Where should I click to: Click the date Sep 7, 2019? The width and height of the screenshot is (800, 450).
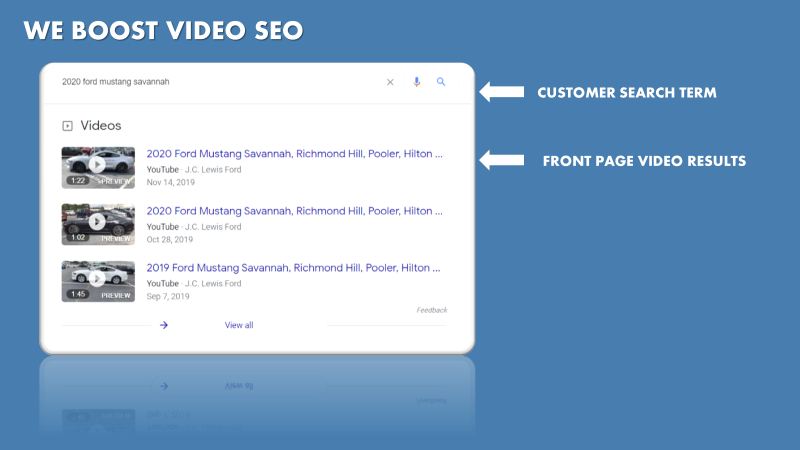tap(168, 296)
